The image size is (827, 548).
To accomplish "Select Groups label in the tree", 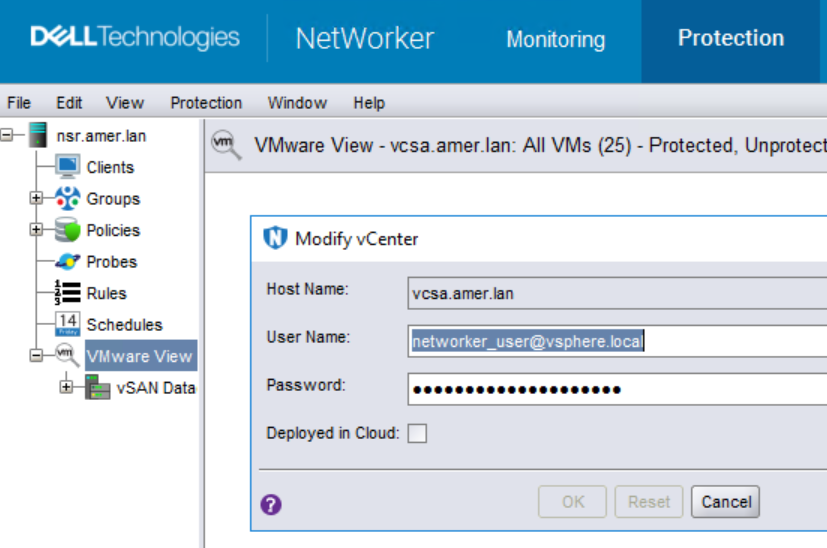I will pos(113,199).
